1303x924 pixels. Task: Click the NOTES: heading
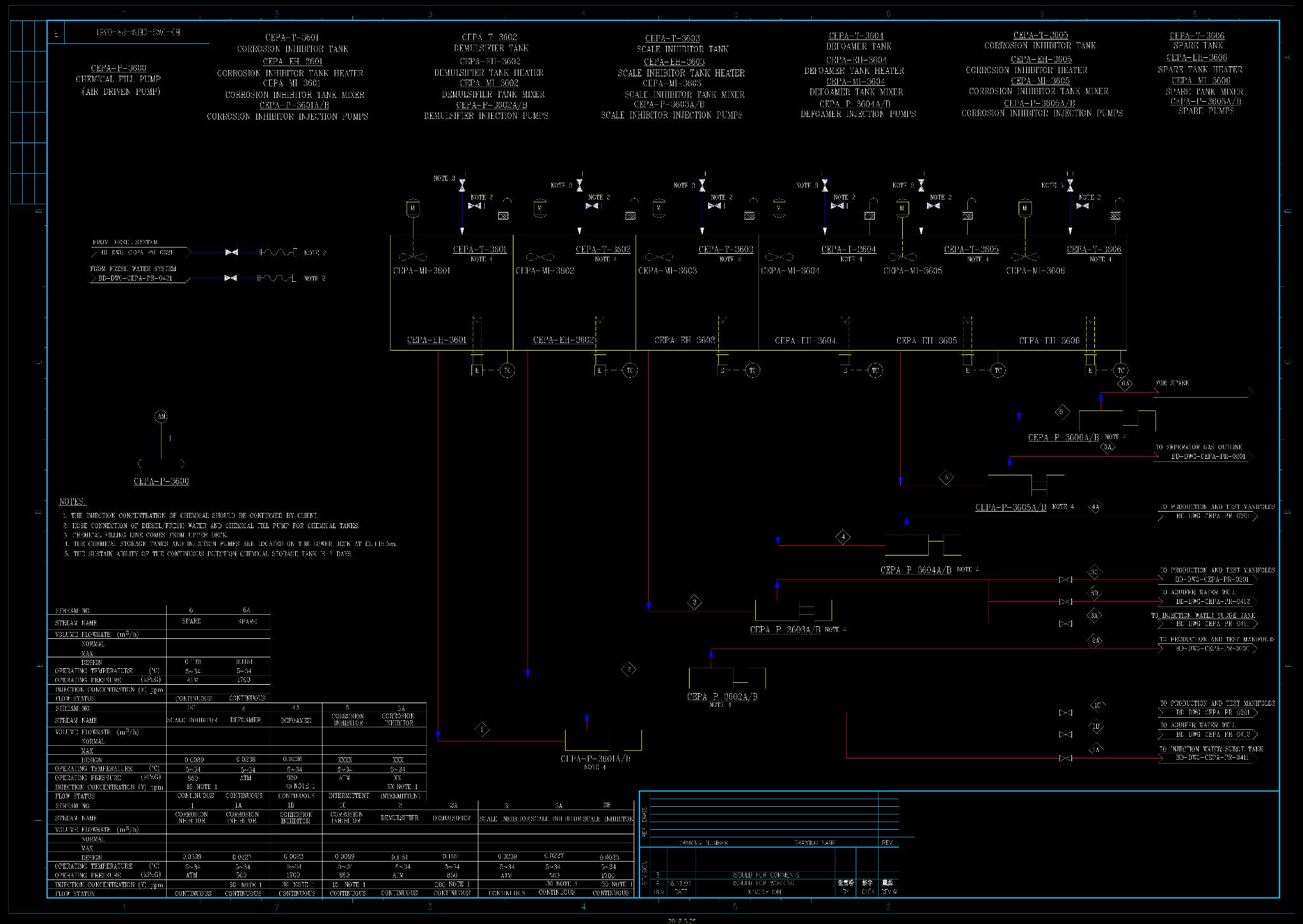(73, 502)
